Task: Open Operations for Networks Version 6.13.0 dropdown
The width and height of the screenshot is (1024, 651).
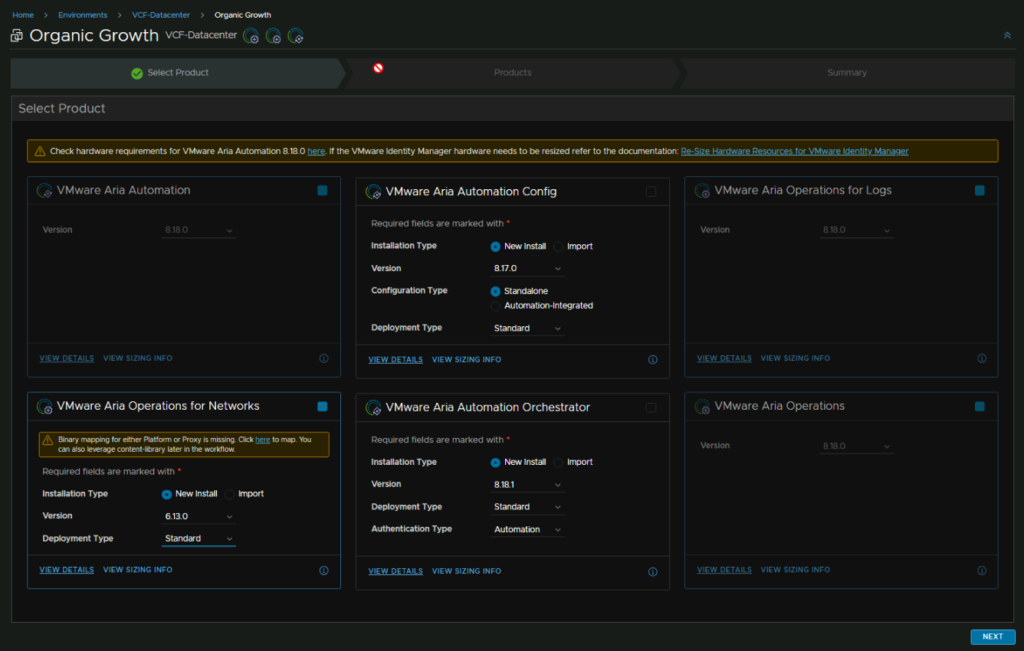Action: click(x=199, y=516)
